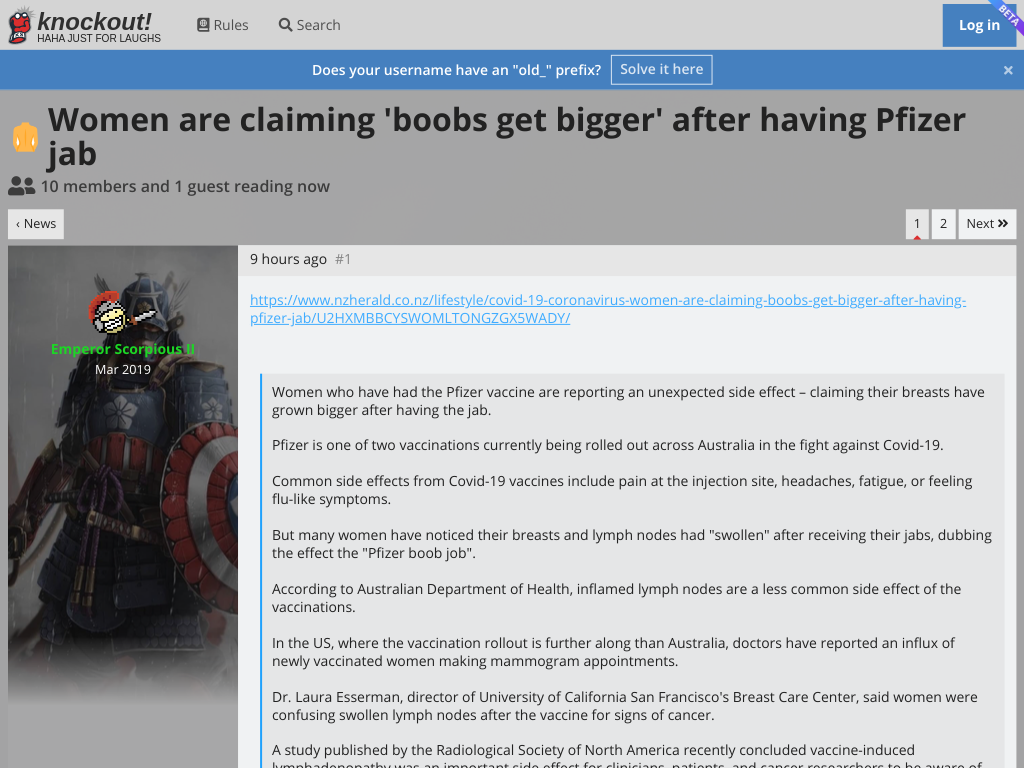1024x768 pixels.
Task: Click the 9 hours ago timestamp
Action: (x=288, y=259)
